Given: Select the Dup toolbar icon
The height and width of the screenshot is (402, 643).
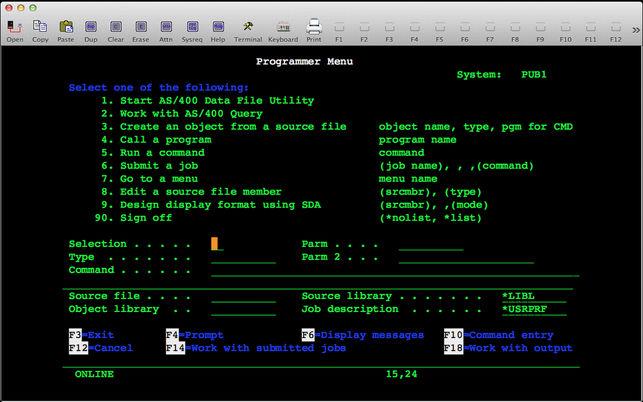Looking at the screenshot, I should click(x=91, y=27).
